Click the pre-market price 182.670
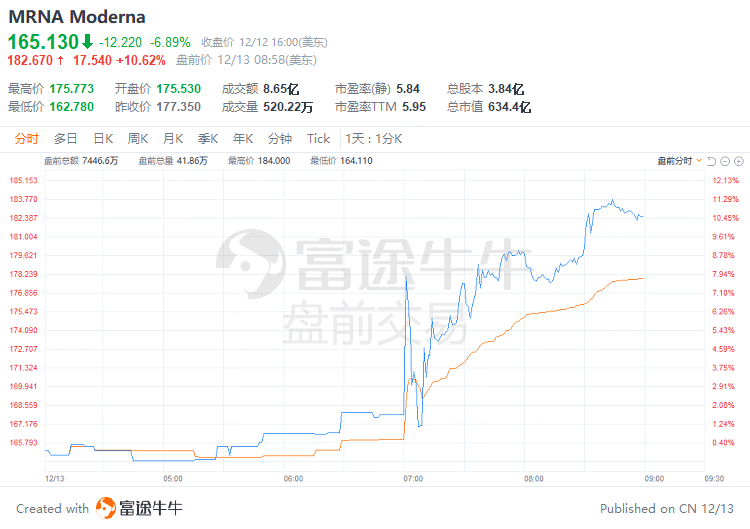 (30, 60)
